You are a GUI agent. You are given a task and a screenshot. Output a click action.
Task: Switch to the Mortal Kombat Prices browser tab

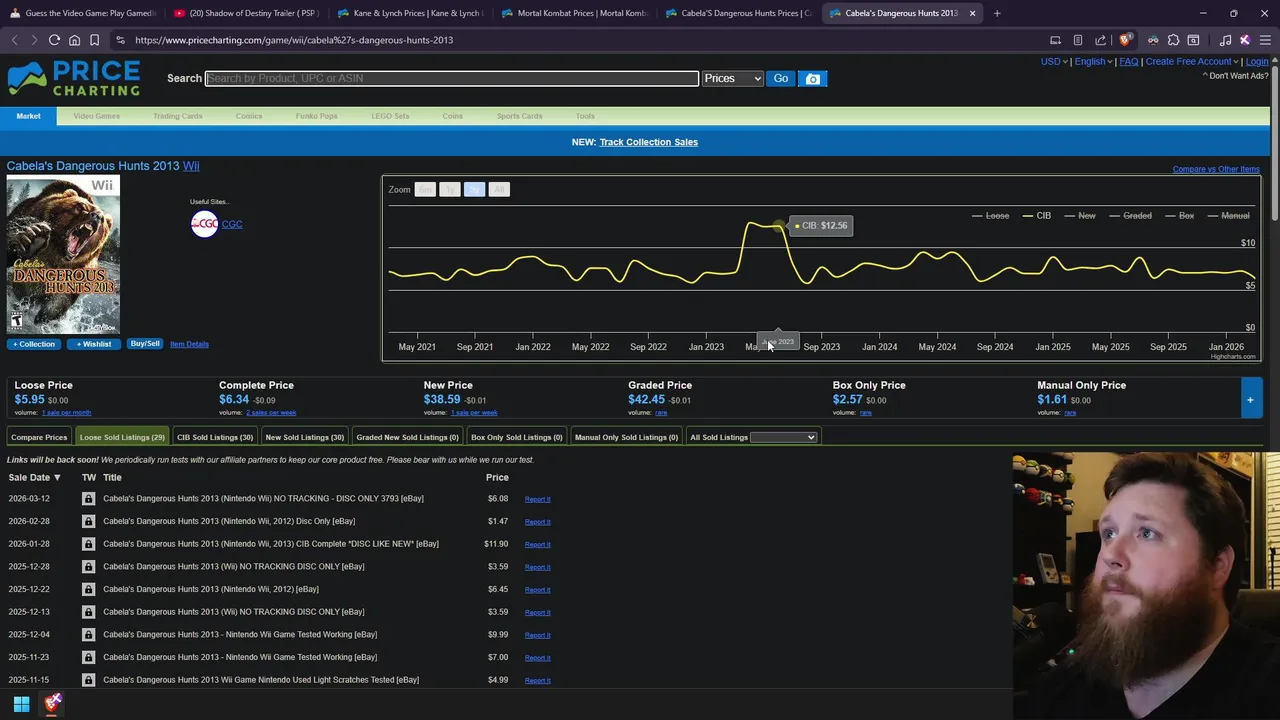click(574, 13)
